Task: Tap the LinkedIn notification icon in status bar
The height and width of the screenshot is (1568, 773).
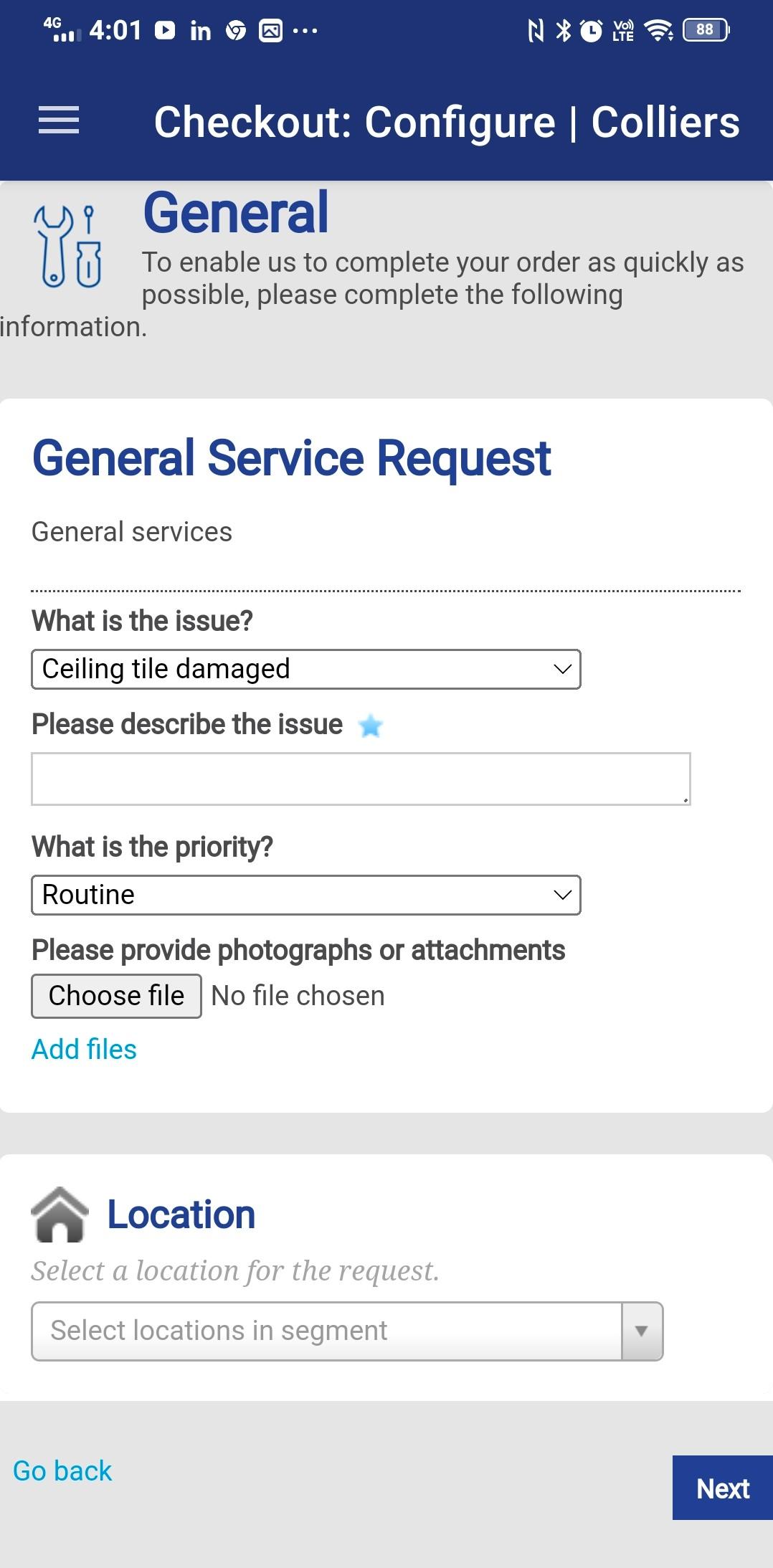Action: [201, 31]
